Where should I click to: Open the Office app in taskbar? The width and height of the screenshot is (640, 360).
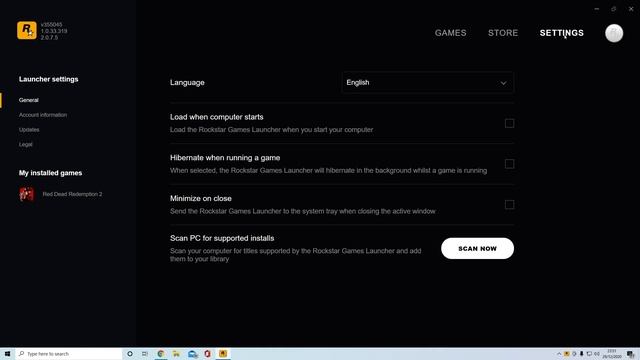[x=207, y=354]
